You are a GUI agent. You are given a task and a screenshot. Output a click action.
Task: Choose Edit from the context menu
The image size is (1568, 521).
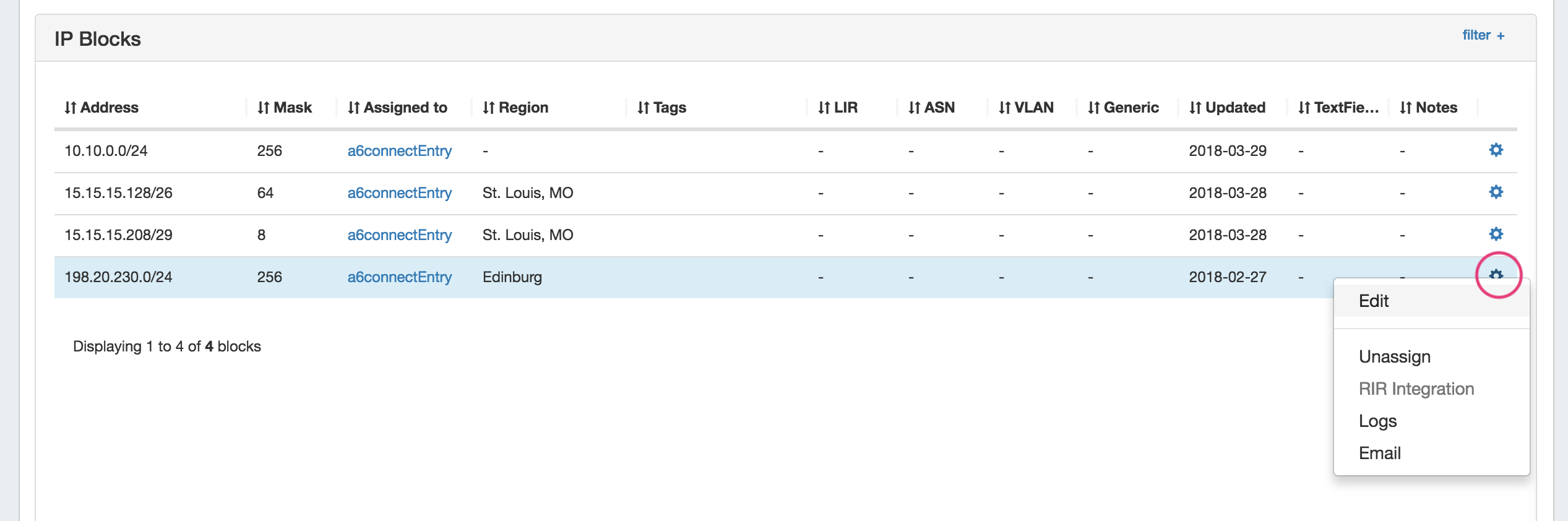pyautogui.click(x=1374, y=301)
